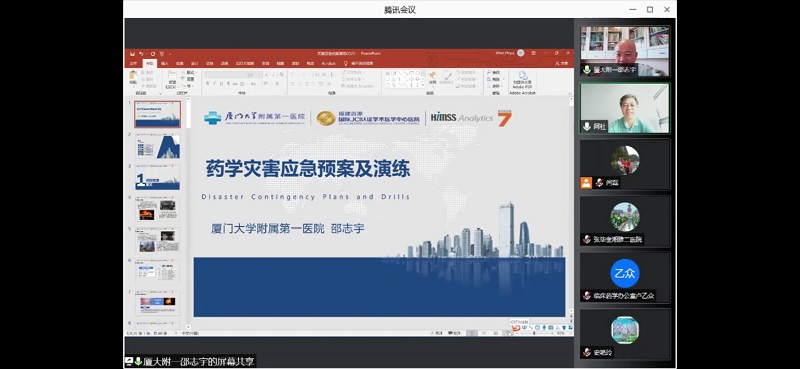Toggle Italic formatting in the font group
Screen dimensions: 800x369
click(214, 83)
